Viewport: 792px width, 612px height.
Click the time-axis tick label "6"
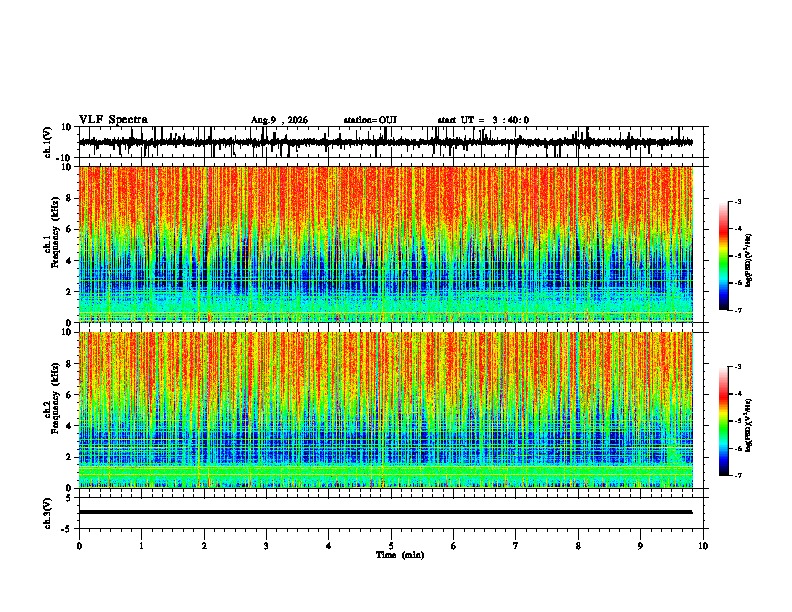tap(453, 546)
